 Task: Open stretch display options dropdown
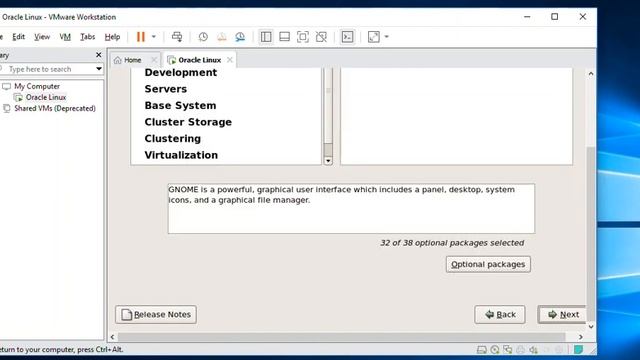tap(387, 37)
